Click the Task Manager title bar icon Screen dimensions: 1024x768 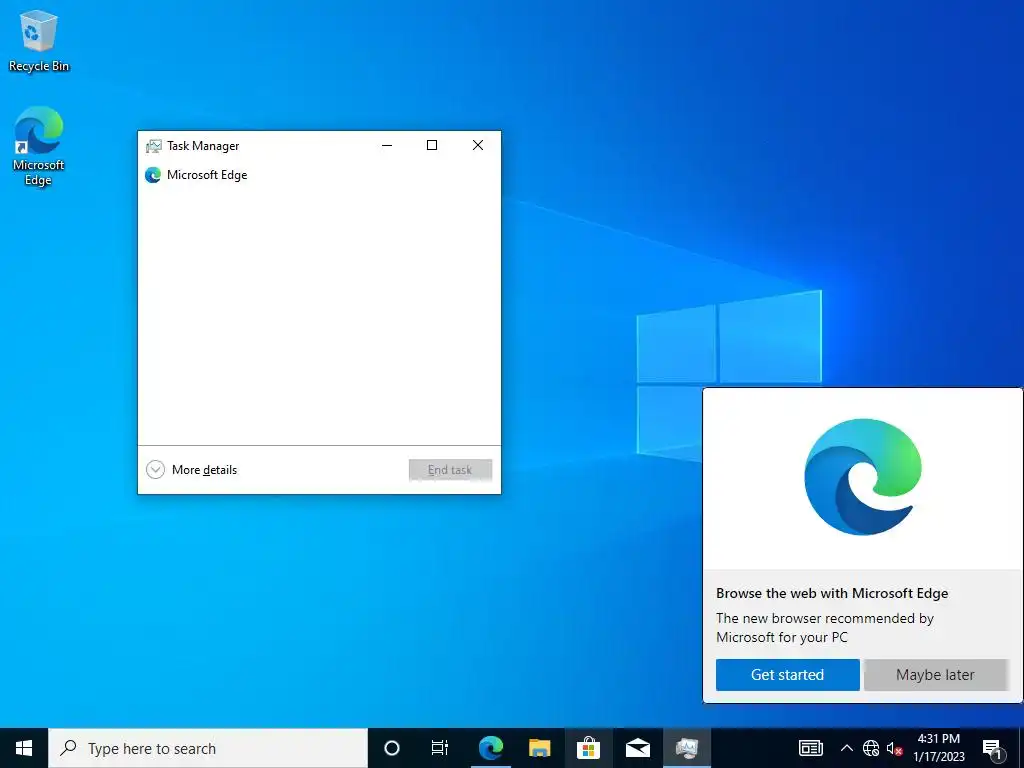153,146
